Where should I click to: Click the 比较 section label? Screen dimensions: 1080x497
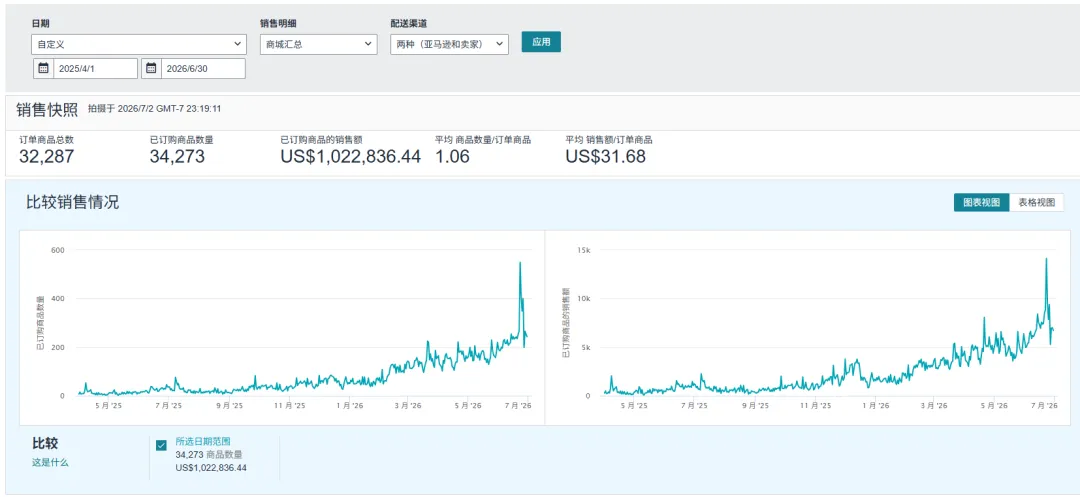(x=45, y=443)
